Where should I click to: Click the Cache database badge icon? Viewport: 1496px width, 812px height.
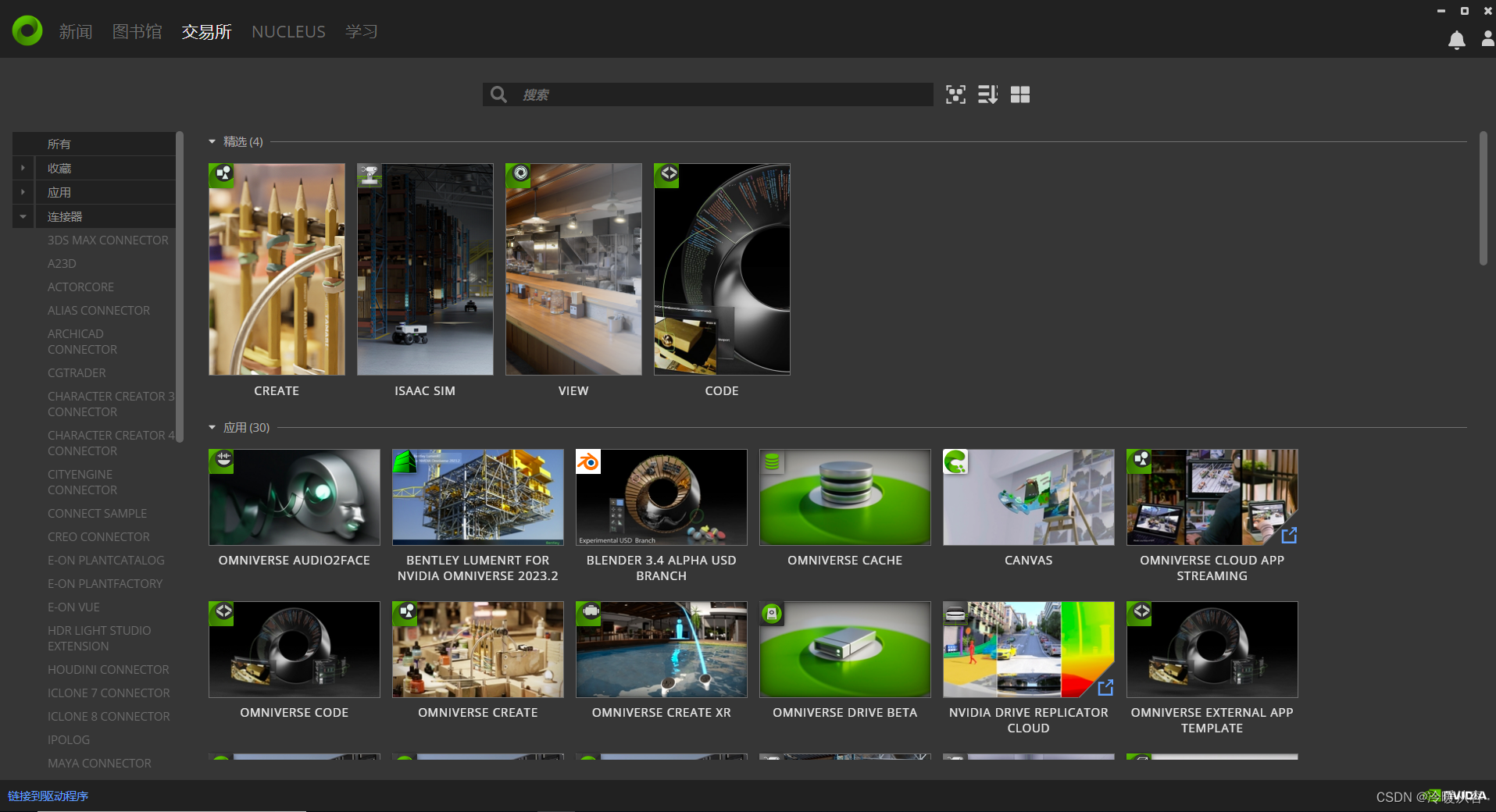[772, 461]
